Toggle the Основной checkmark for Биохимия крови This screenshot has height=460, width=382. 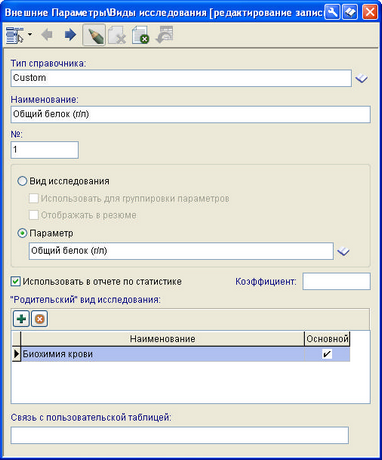click(x=327, y=354)
